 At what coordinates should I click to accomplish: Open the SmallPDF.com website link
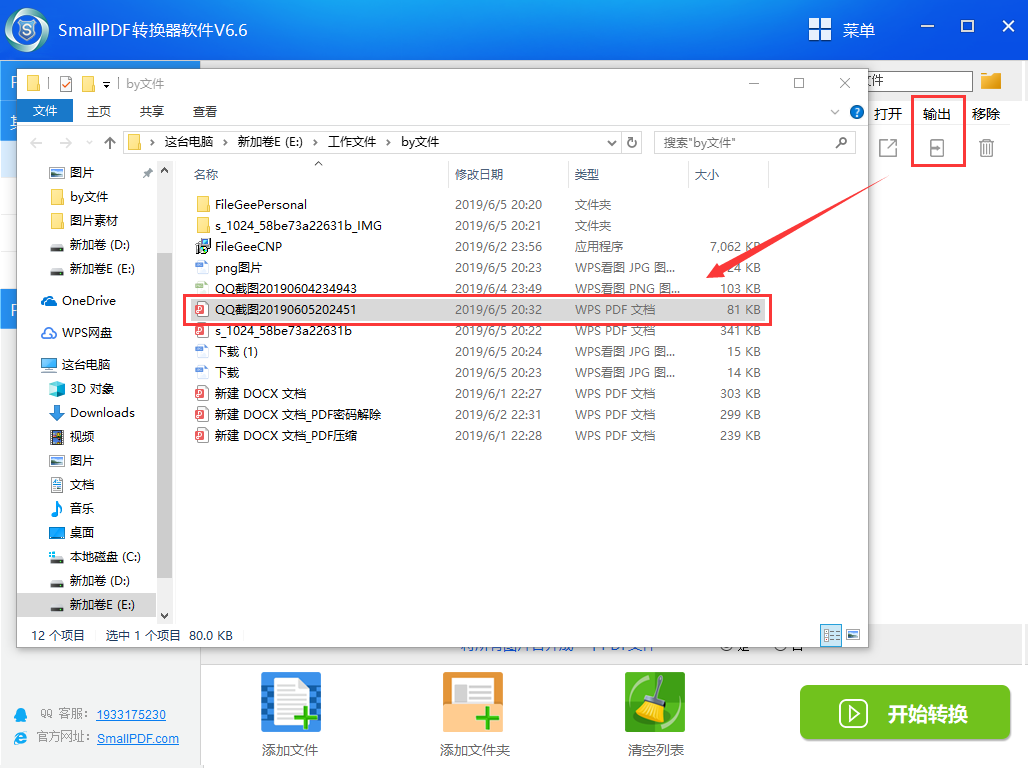pyautogui.click(x=138, y=738)
